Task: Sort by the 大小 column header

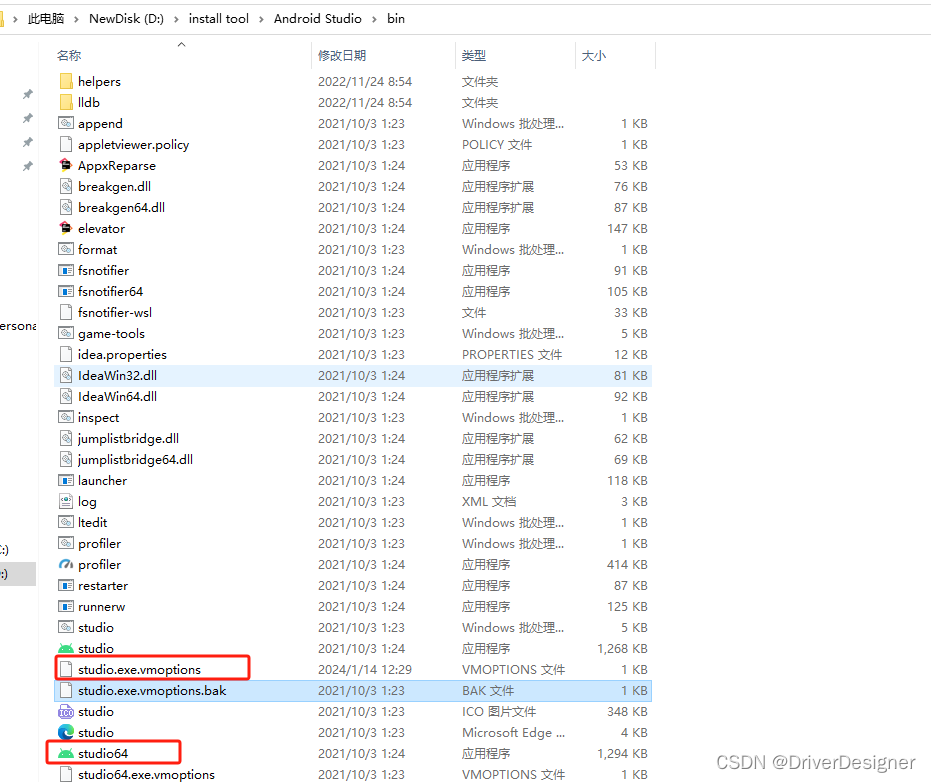Action: click(594, 55)
